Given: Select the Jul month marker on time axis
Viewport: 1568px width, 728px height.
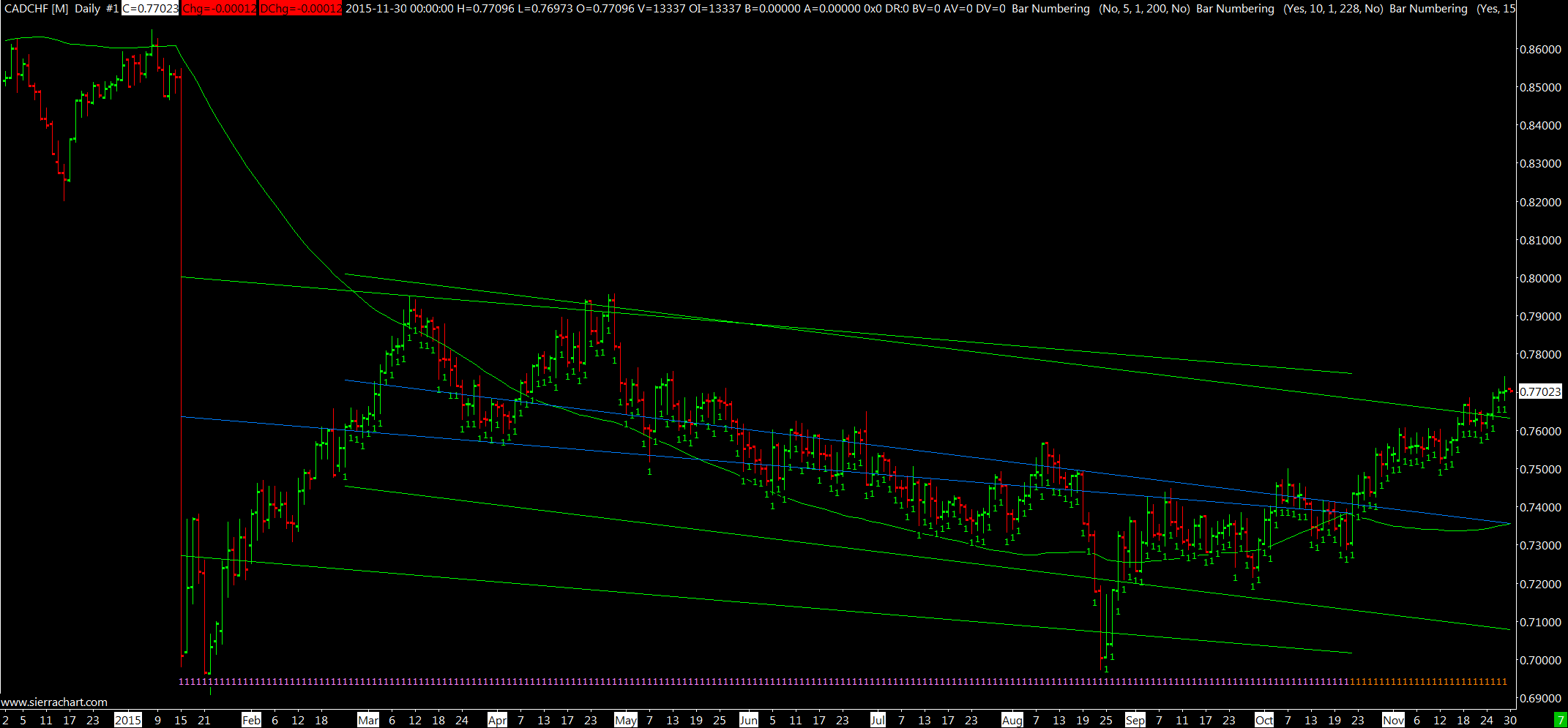Looking at the screenshot, I should point(878,720).
